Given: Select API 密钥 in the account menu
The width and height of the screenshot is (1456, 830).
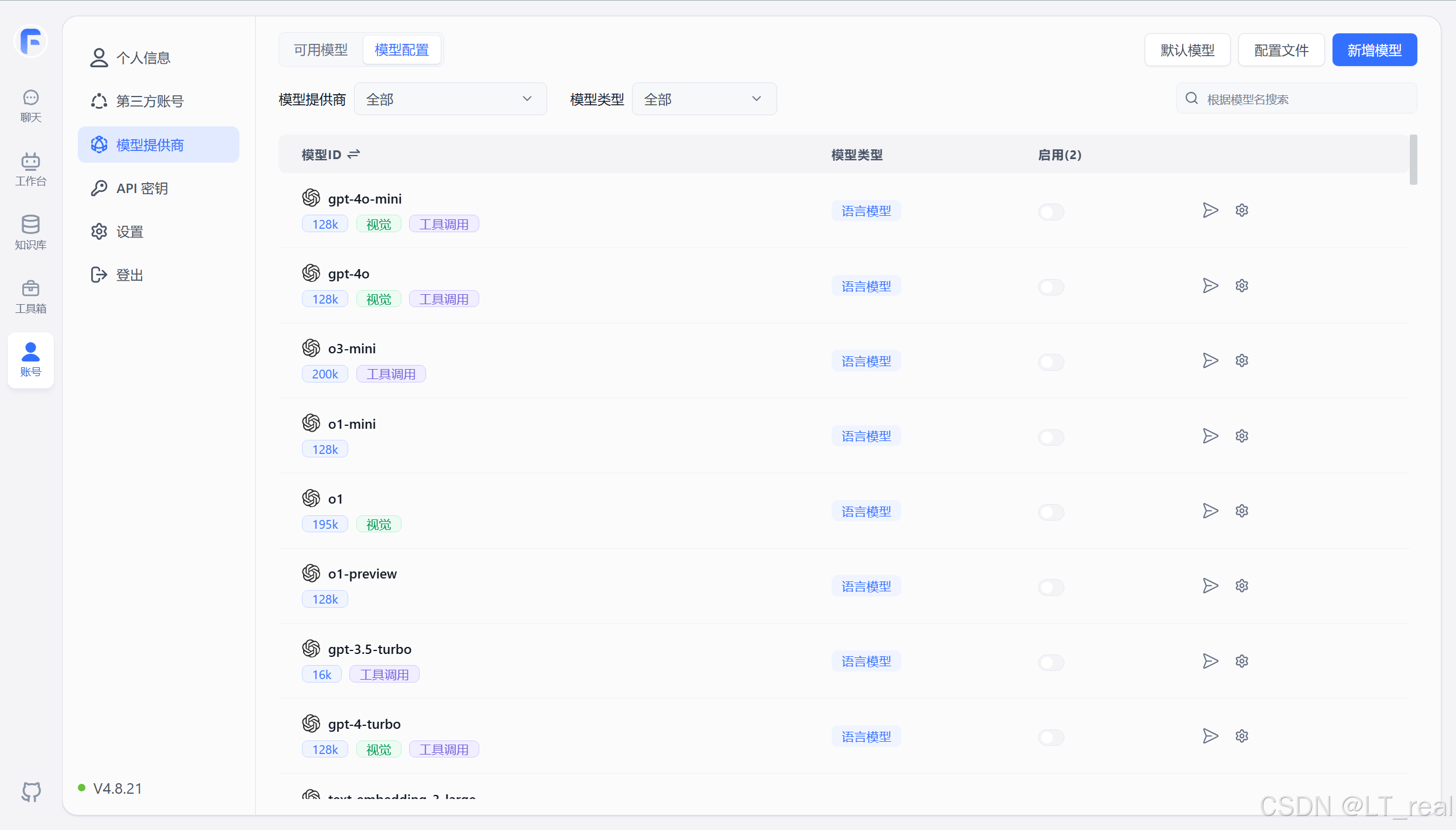Looking at the screenshot, I should (142, 188).
